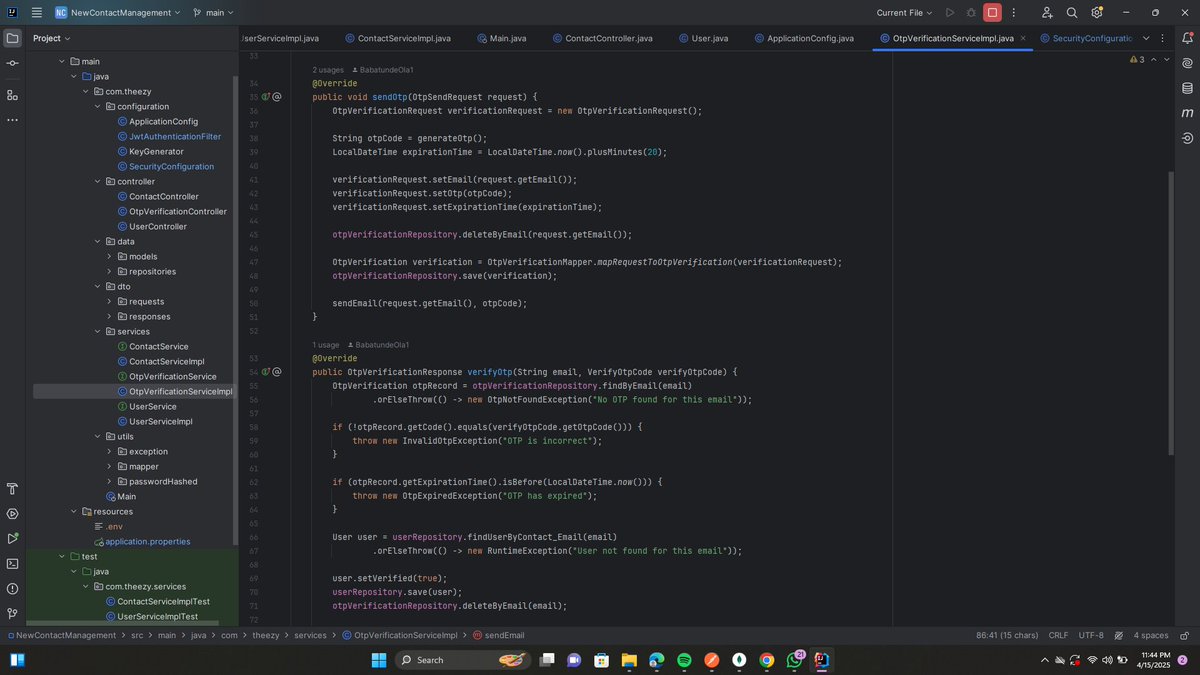Collapse the configuration folder
This screenshot has height=675, width=1200.
[x=98, y=106]
